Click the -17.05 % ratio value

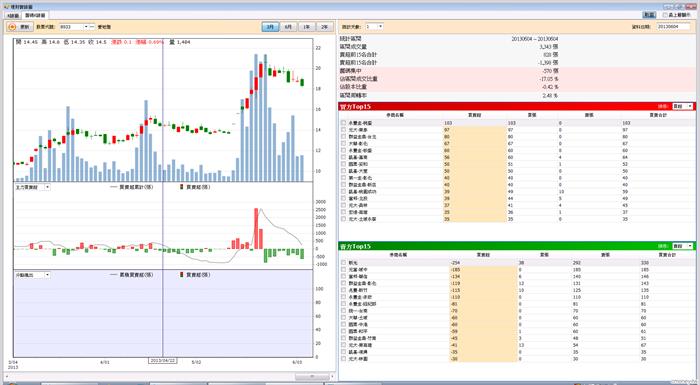[549, 79]
